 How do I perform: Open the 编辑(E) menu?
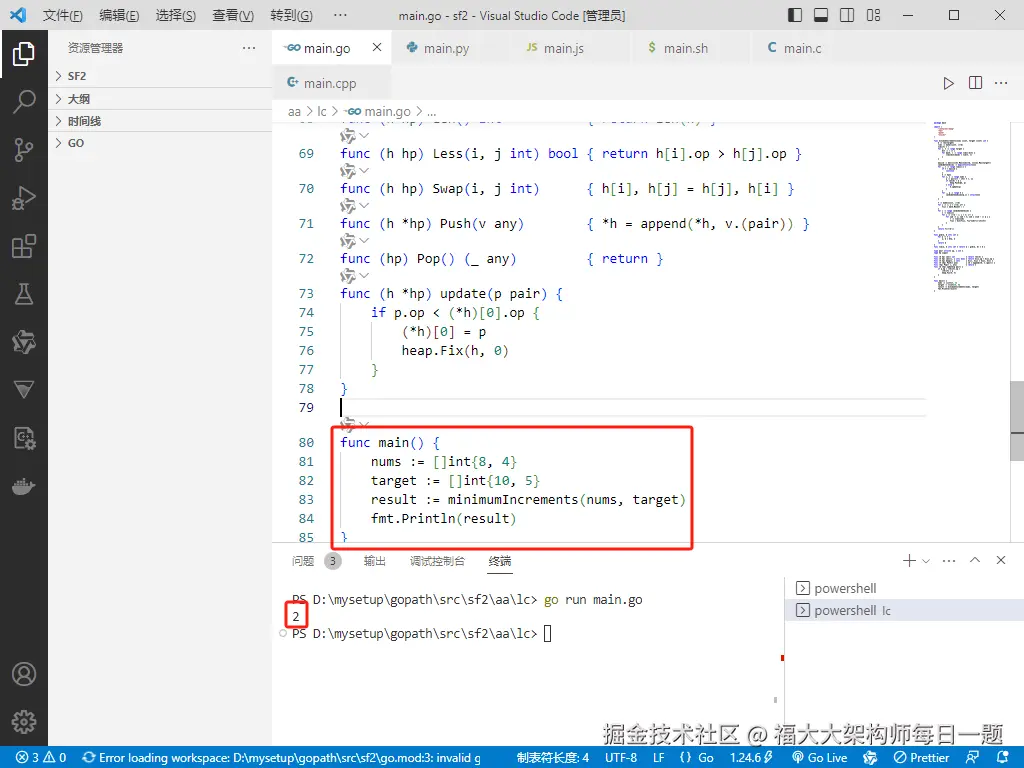pos(119,15)
